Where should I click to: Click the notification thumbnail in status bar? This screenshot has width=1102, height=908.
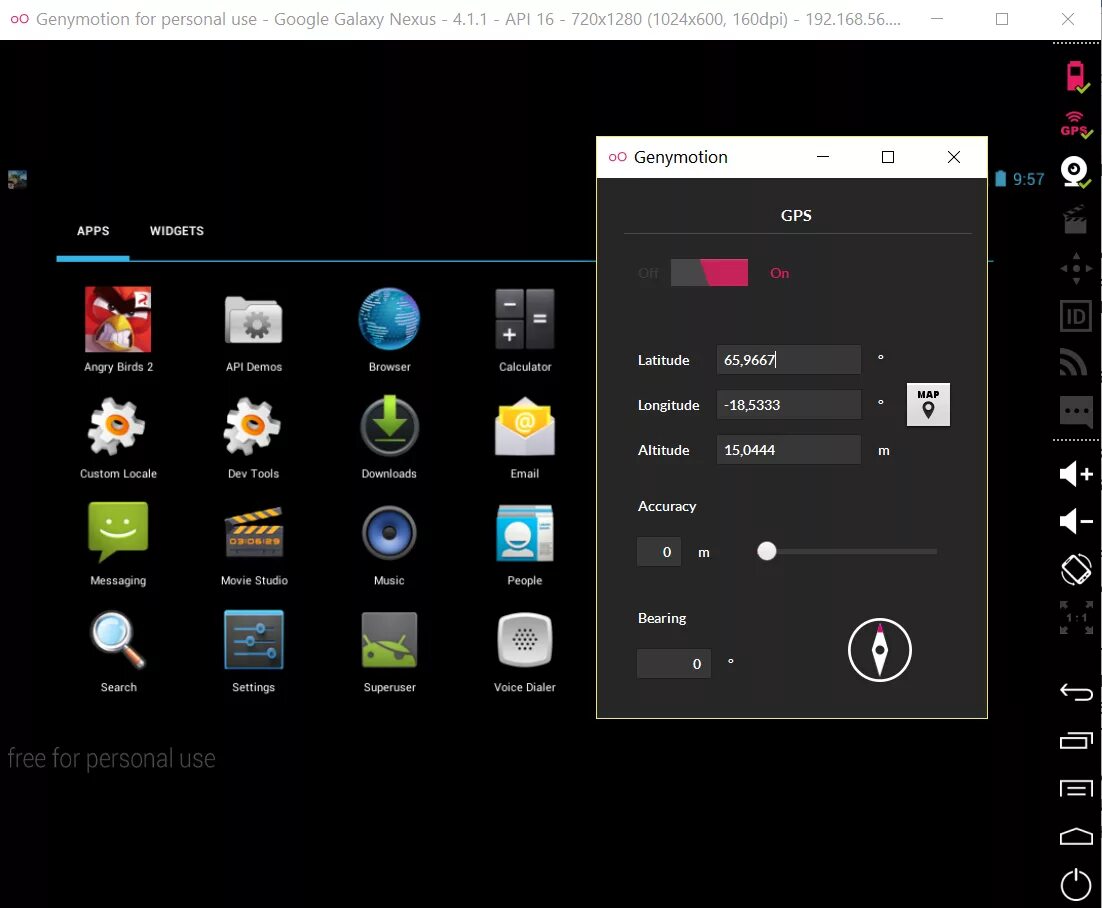(x=17, y=179)
